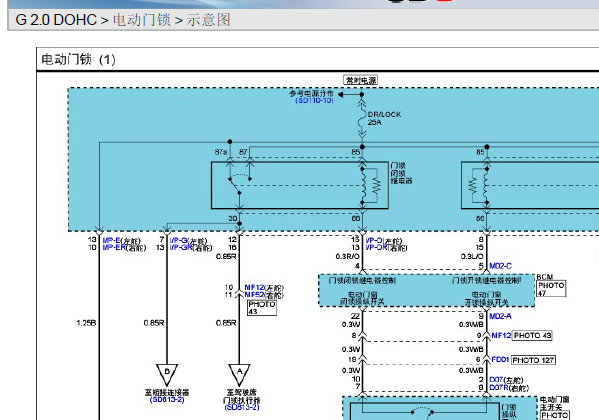
Task: Open the FD01 connector link
Action: coord(500,360)
